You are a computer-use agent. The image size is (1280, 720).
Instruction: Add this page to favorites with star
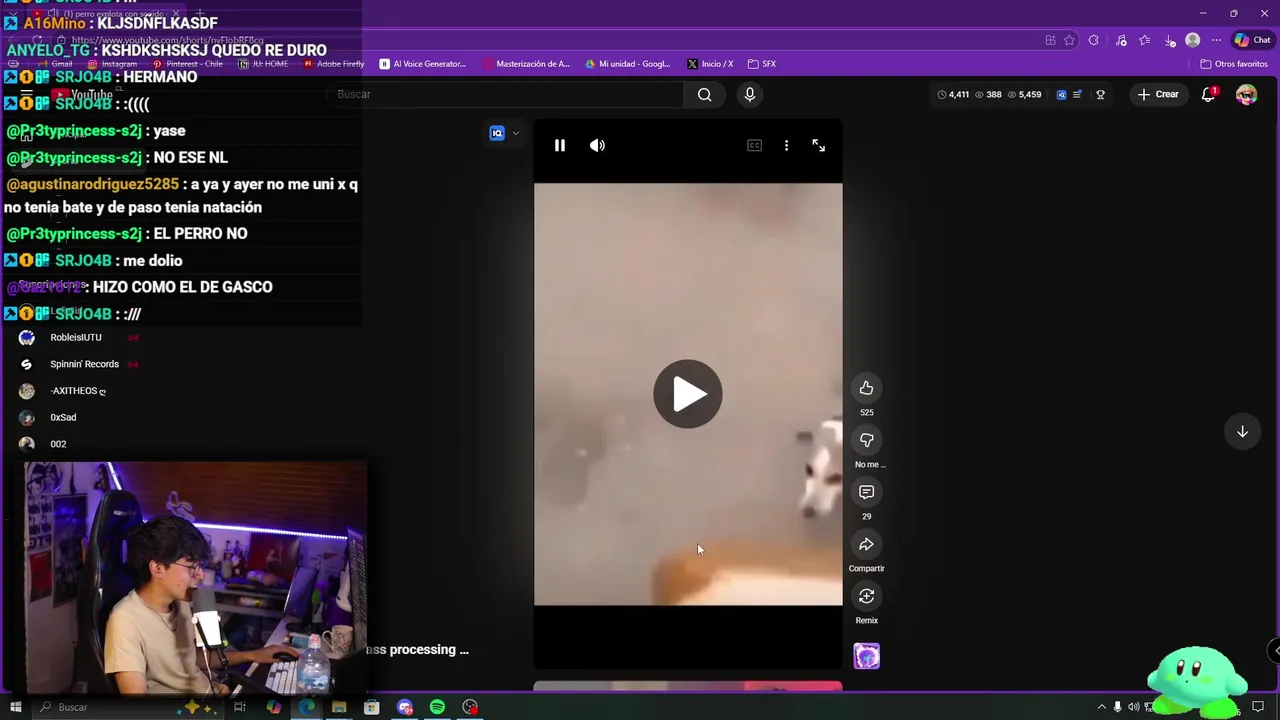[x=1069, y=40]
